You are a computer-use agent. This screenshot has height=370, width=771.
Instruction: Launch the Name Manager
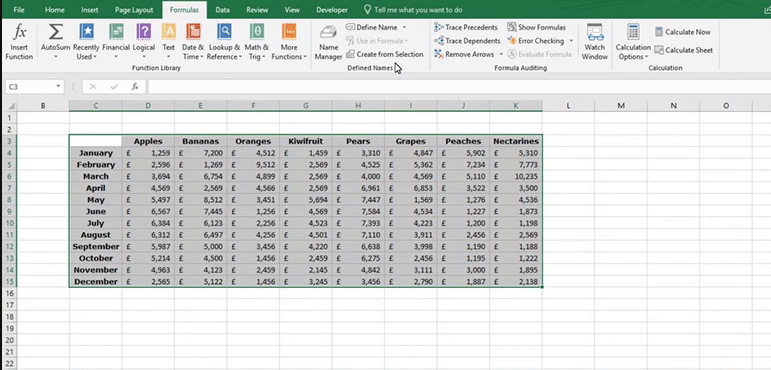(328, 43)
